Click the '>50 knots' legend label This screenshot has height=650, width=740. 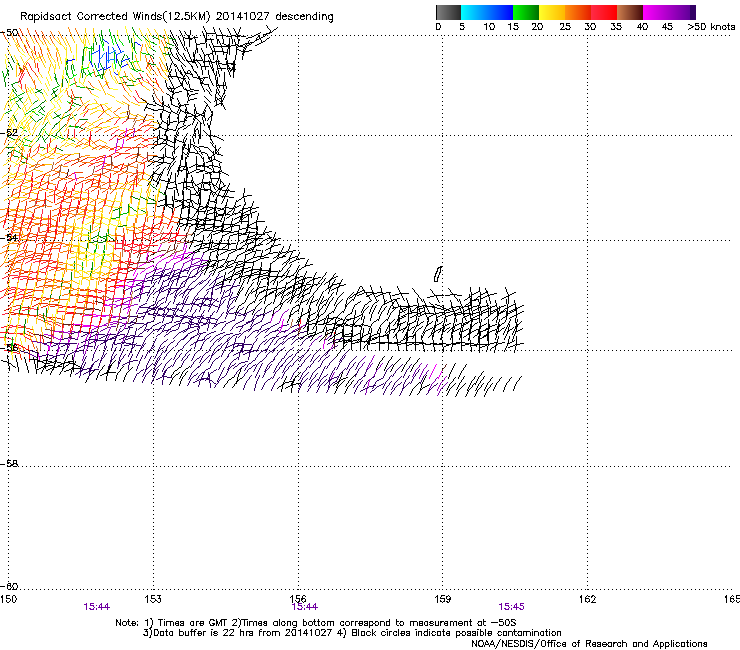[x=711, y=27]
